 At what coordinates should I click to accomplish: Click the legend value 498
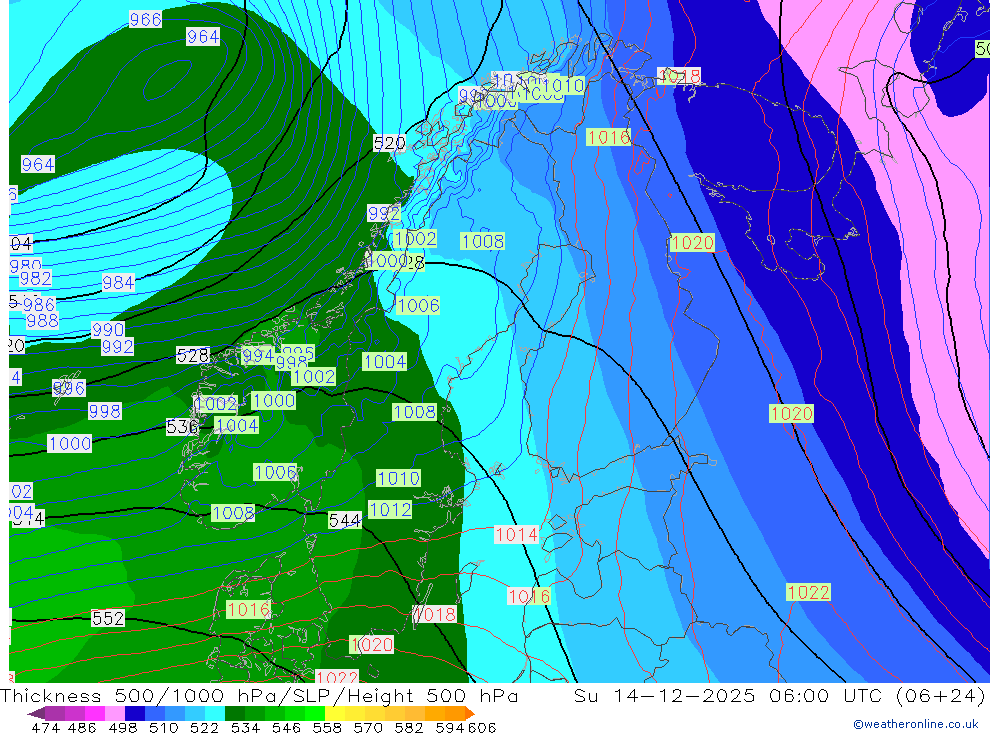122,727
